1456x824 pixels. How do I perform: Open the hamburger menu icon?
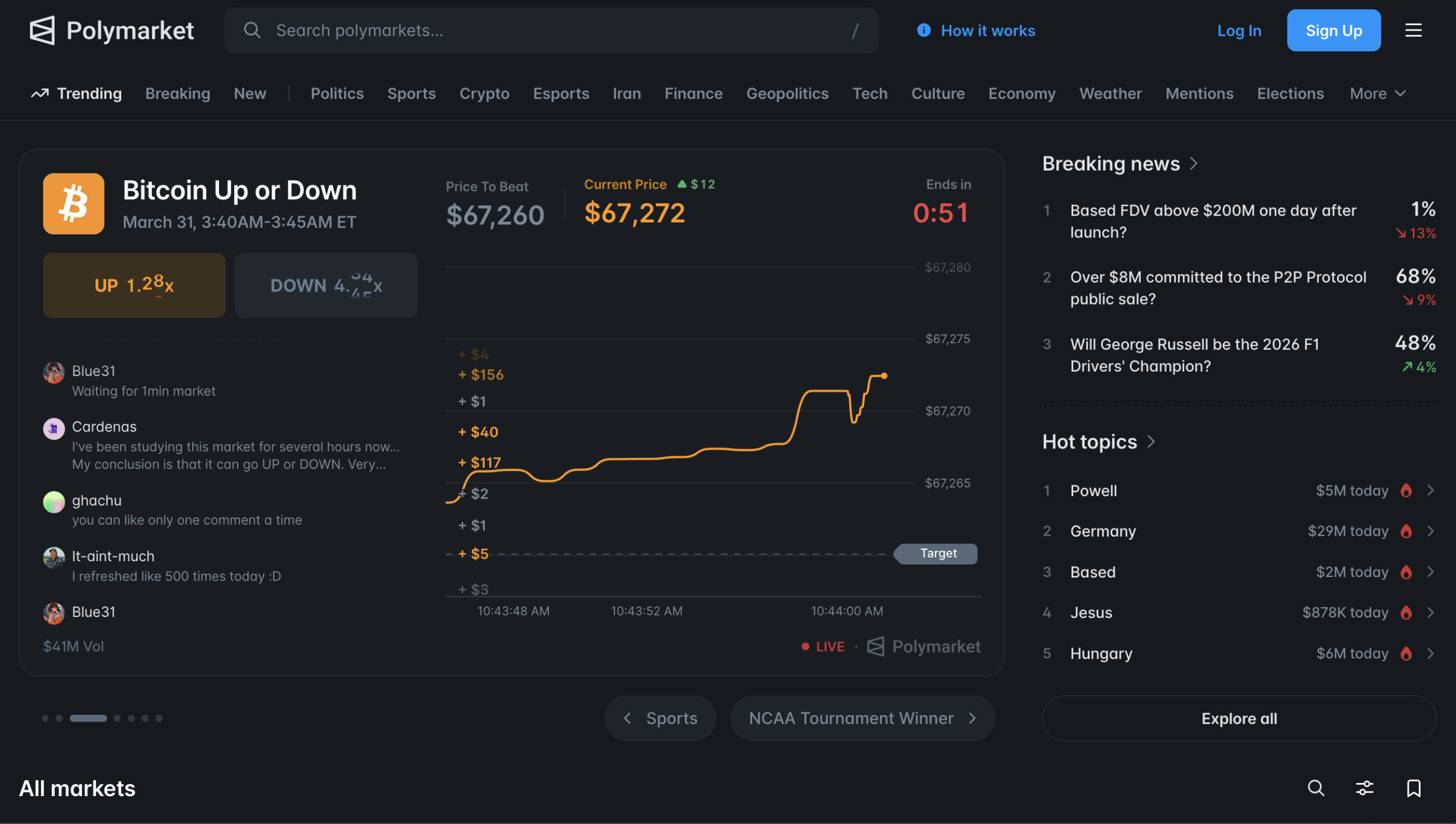pos(1413,30)
